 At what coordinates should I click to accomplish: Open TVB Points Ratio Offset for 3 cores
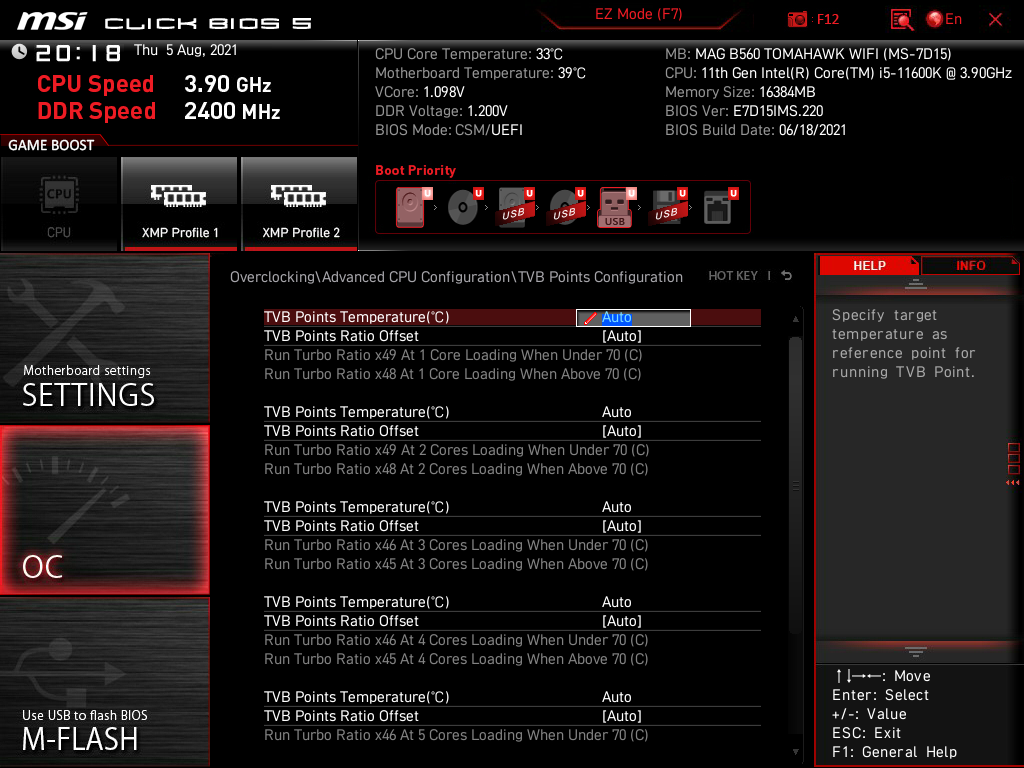click(x=512, y=526)
